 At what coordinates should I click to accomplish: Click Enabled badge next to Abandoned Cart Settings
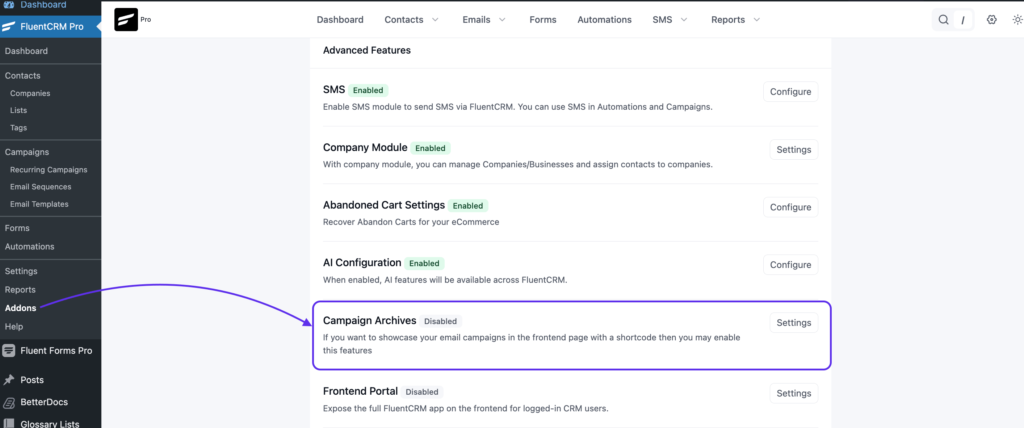pyautogui.click(x=468, y=206)
